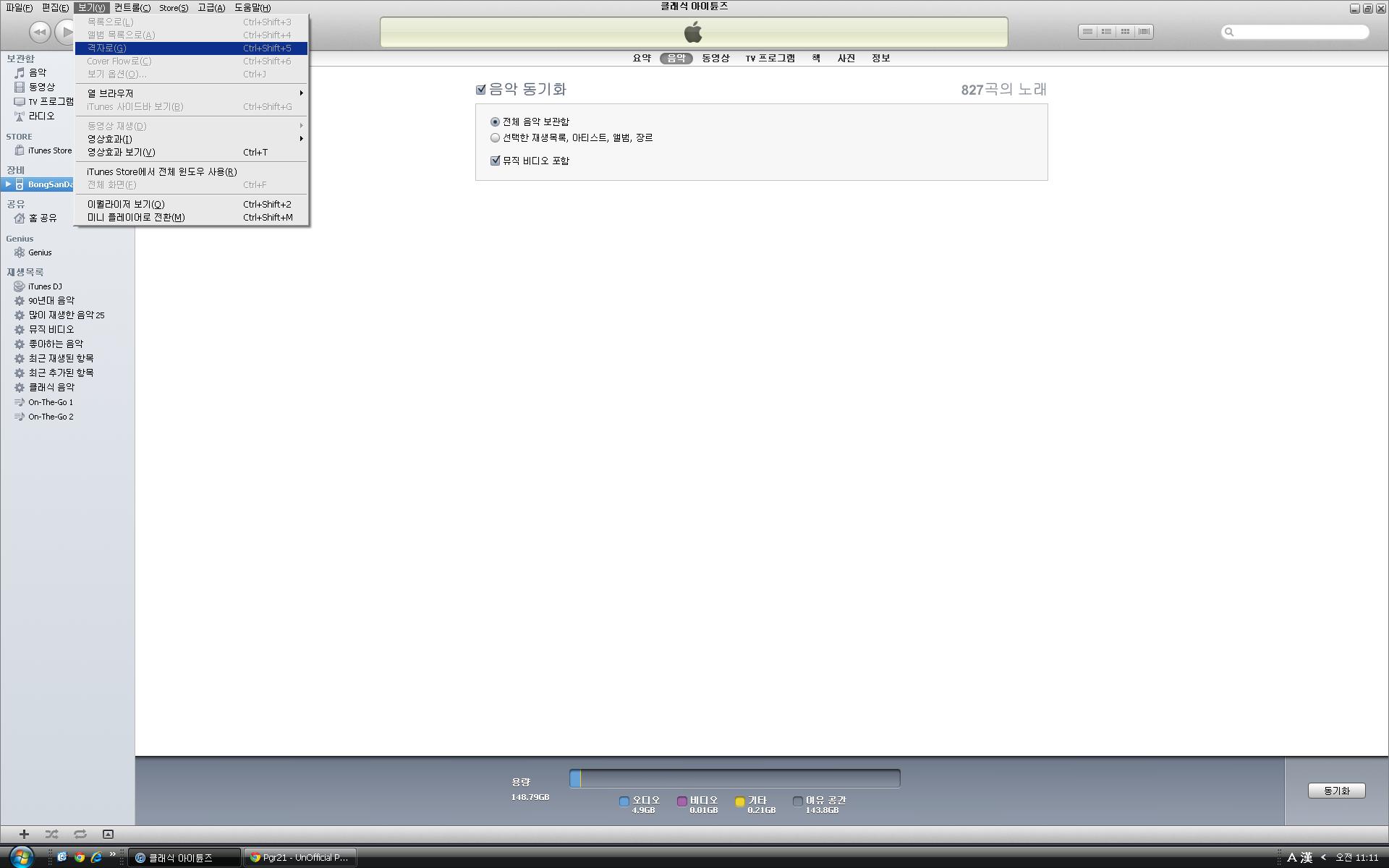
Task: Switch to Pgr21 Chrome taskbar window
Action: (x=300, y=857)
